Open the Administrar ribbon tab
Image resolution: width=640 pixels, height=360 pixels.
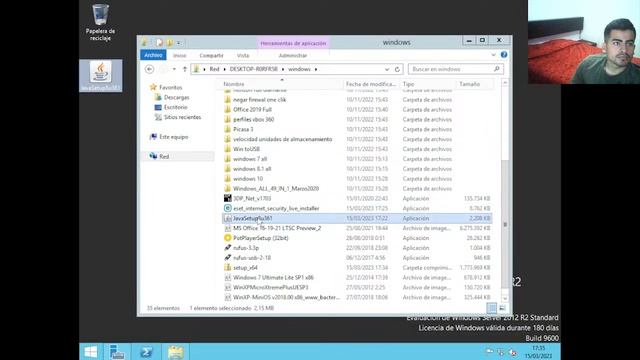pyautogui.click(x=293, y=56)
